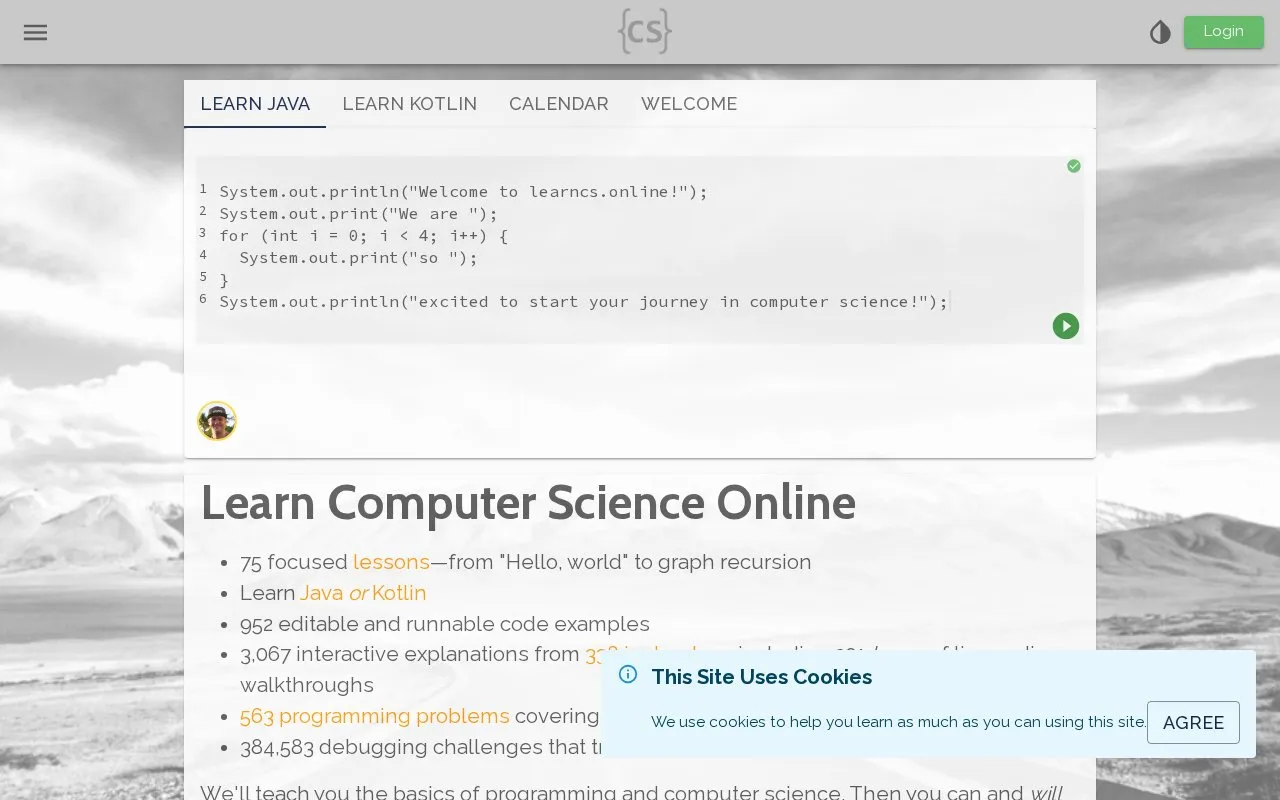Open the hamburger navigation menu
Viewport: 1280px width, 800px height.
pyautogui.click(x=35, y=32)
